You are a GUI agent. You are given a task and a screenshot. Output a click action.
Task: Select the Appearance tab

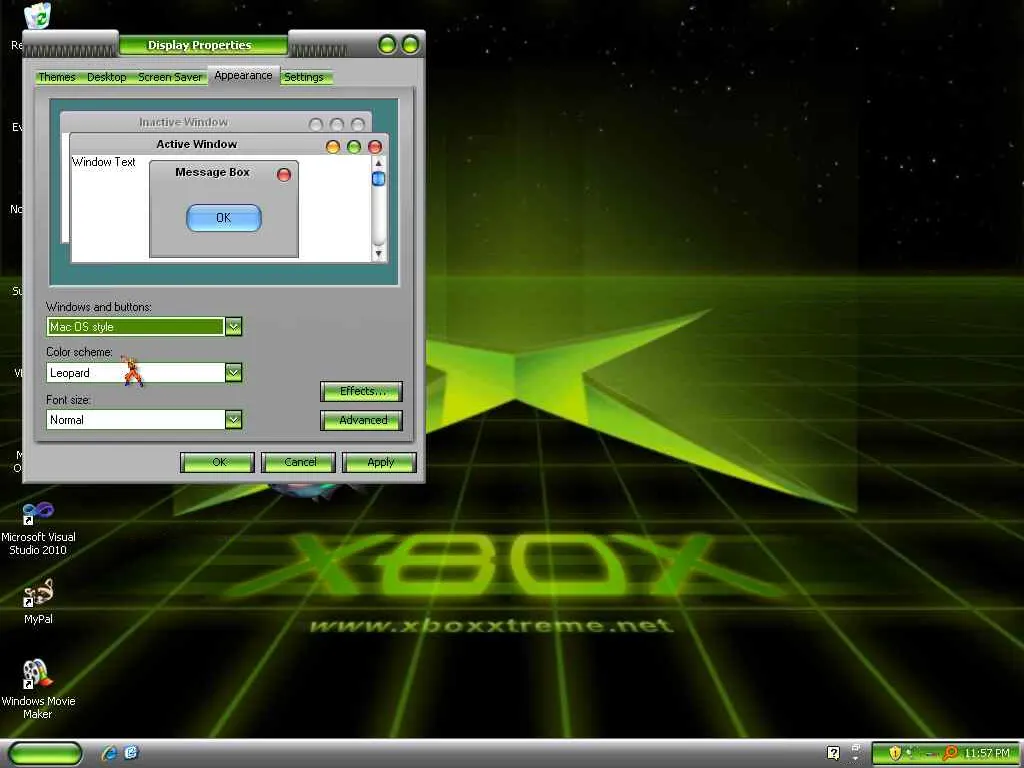[x=244, y=76]
